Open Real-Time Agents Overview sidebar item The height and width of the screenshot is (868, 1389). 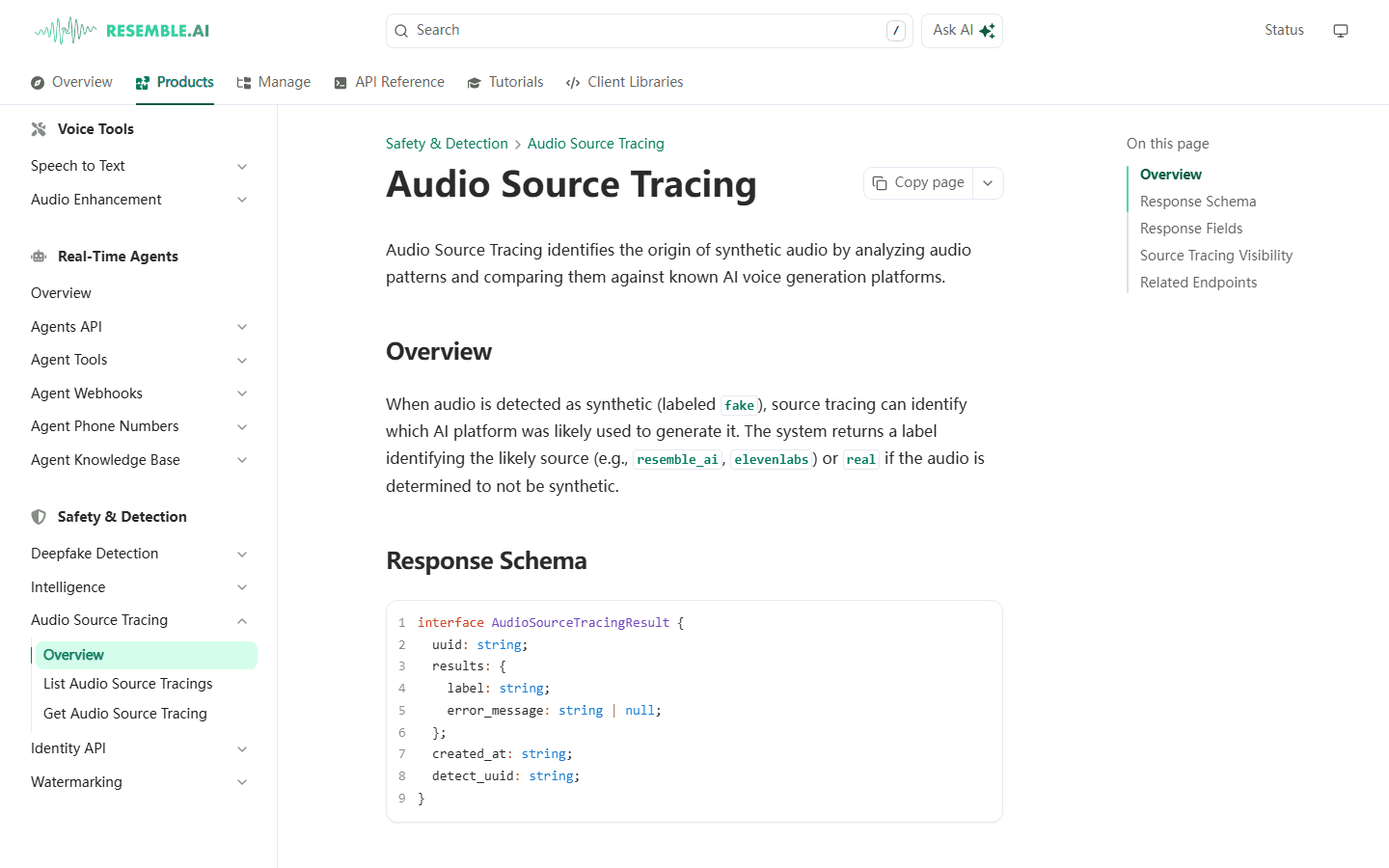click(61, 293)
